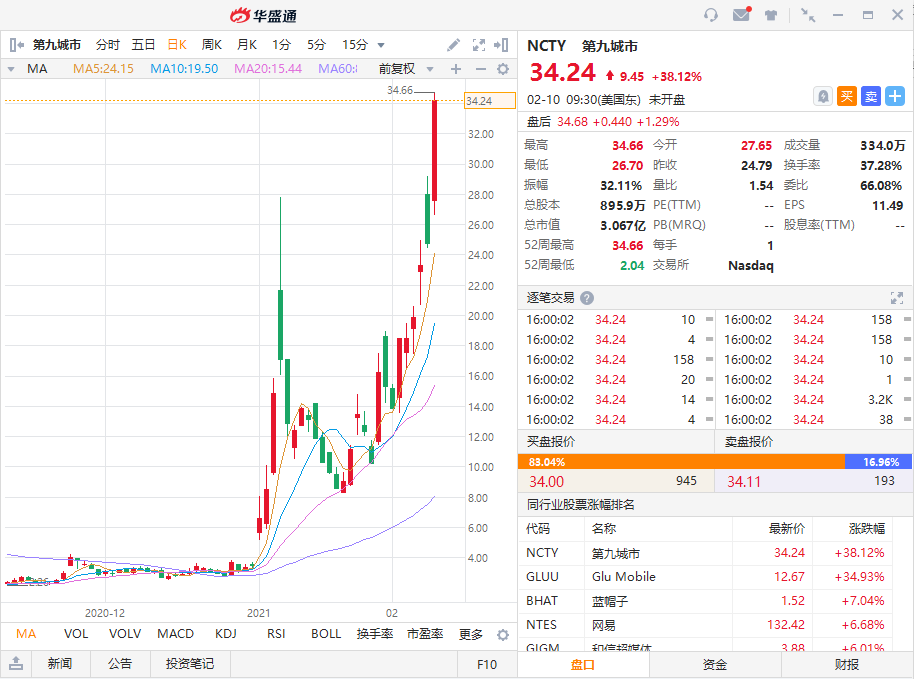This screenshot has height=679, width=914.
Task: Select 月K chart tab
Action: [x=247, y=45]
